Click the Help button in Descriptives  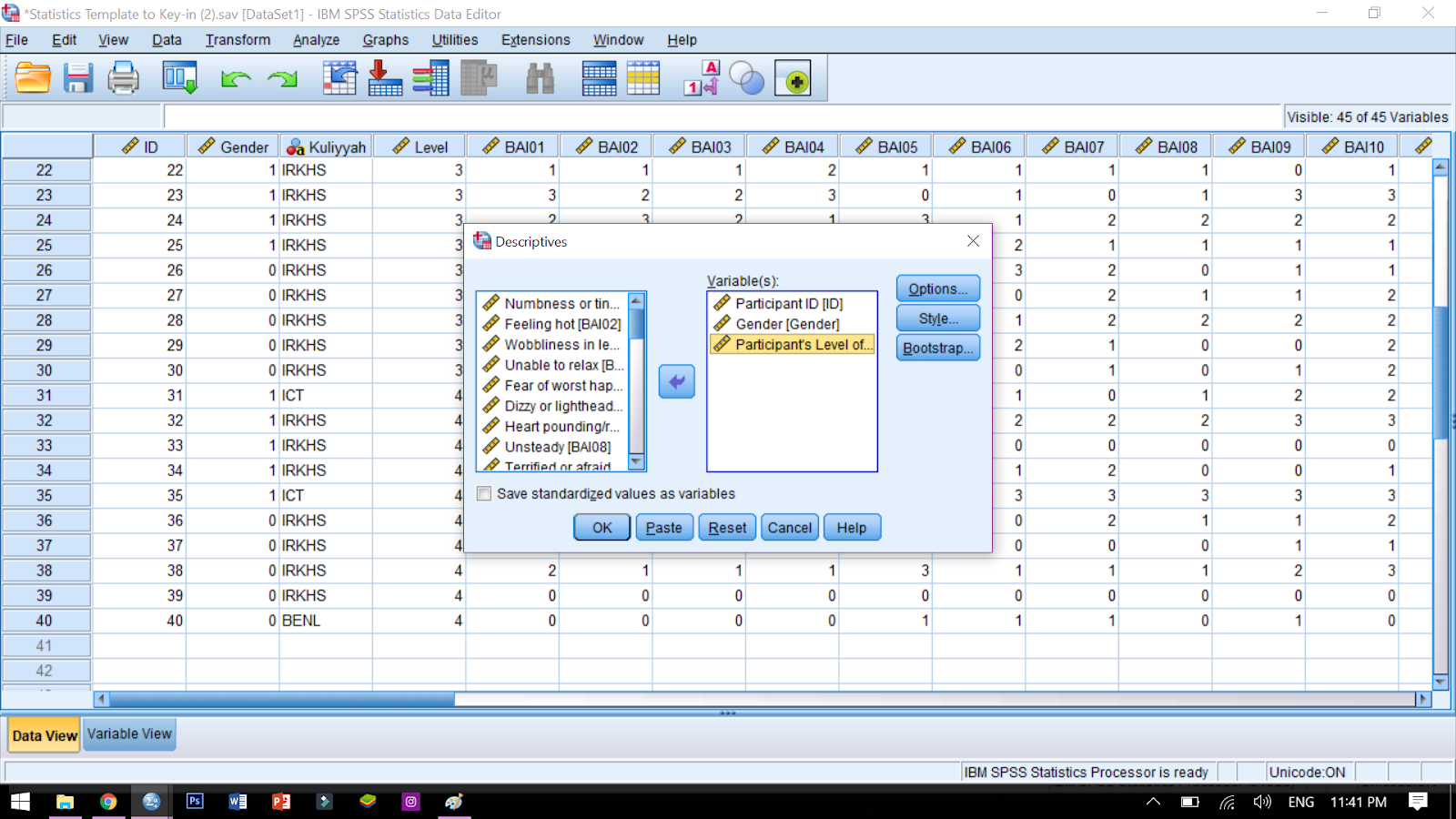(852, 528)
